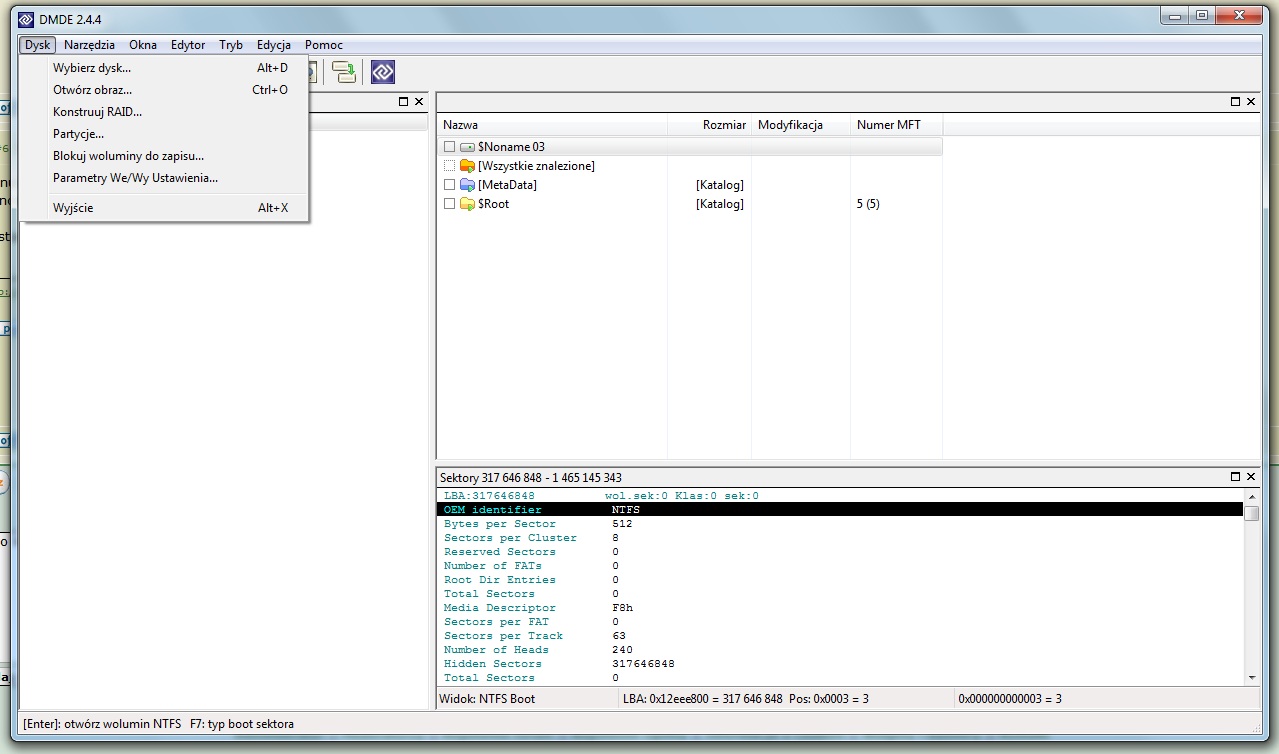The width and height of the screenshot is (1279, 754).
Task: Select the Root Dir Entries row
Action: [841, 580]
